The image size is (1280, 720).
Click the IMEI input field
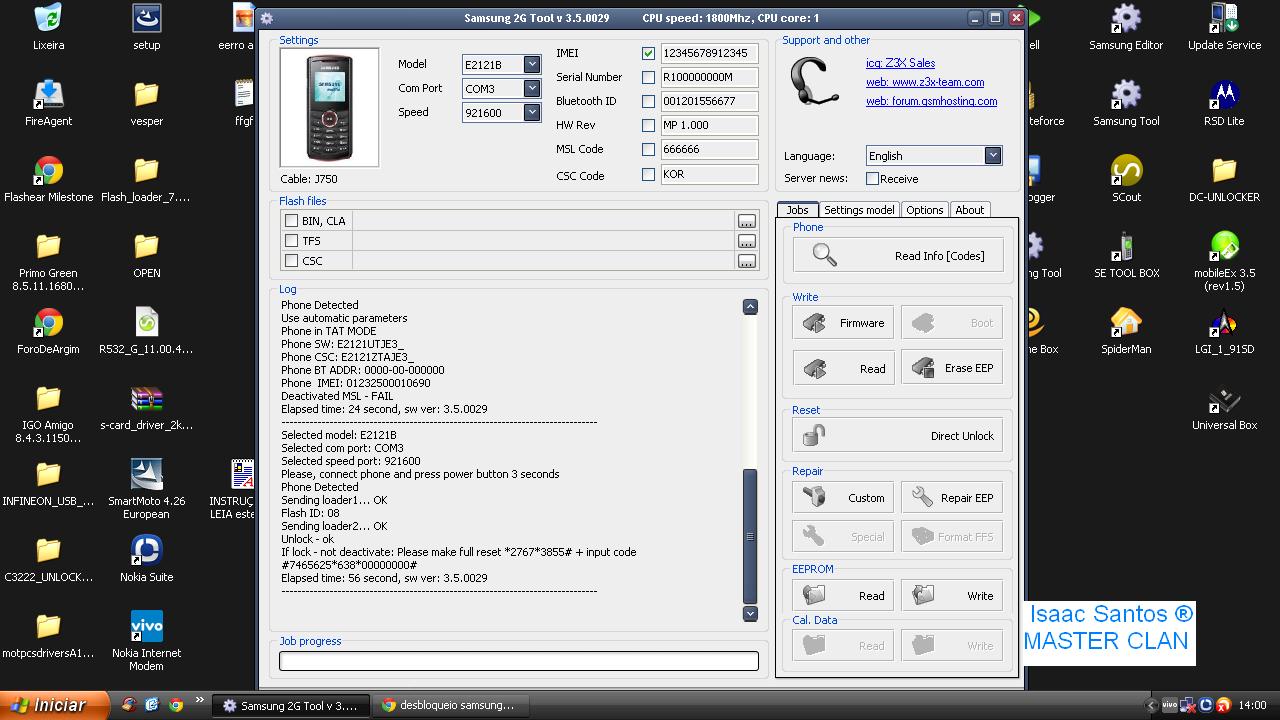point(709,53)
